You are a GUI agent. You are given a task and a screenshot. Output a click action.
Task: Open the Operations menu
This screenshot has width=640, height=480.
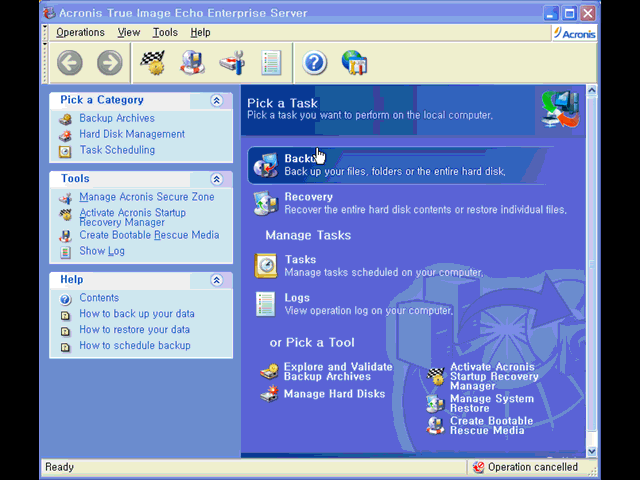point(80,32)
